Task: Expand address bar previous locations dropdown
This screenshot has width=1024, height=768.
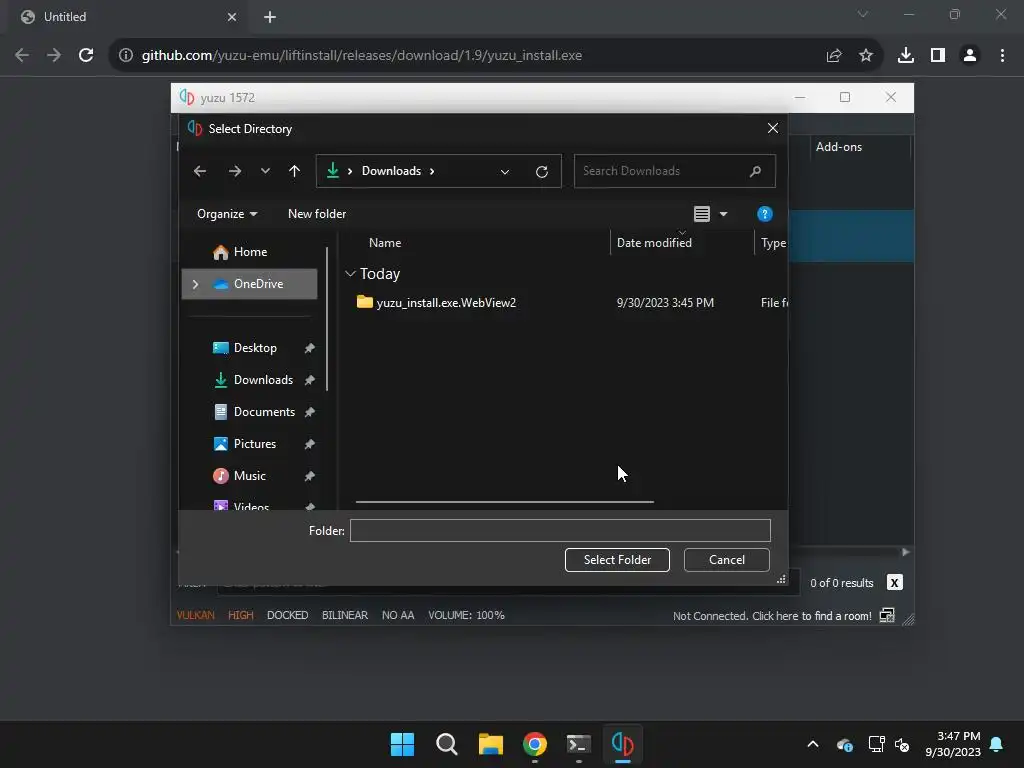Action: click(505, 172)
